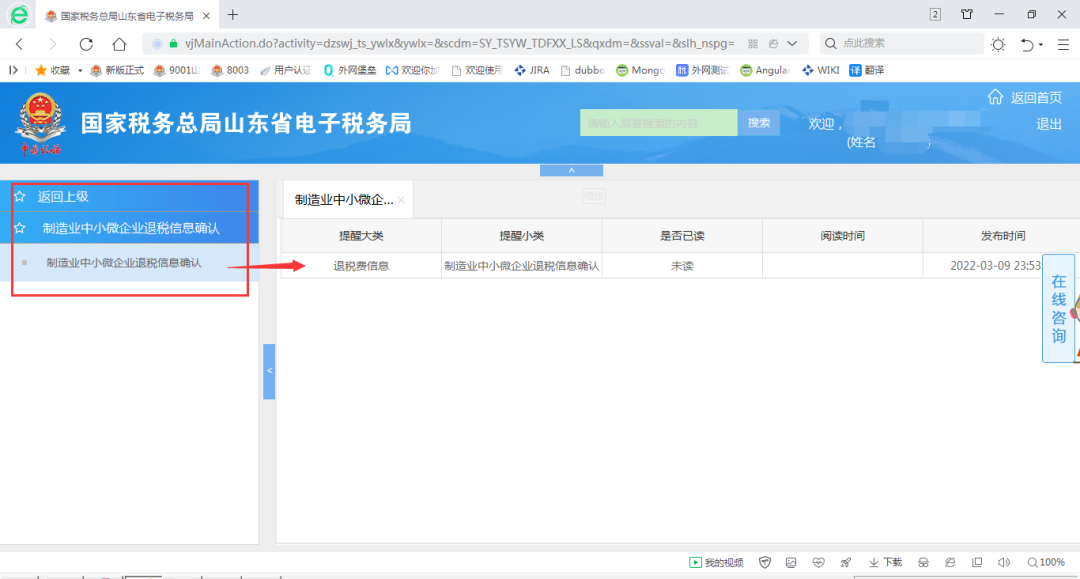Click the QR code icon in address bar
1080x579 pixels.
click(x=753, y=43)
